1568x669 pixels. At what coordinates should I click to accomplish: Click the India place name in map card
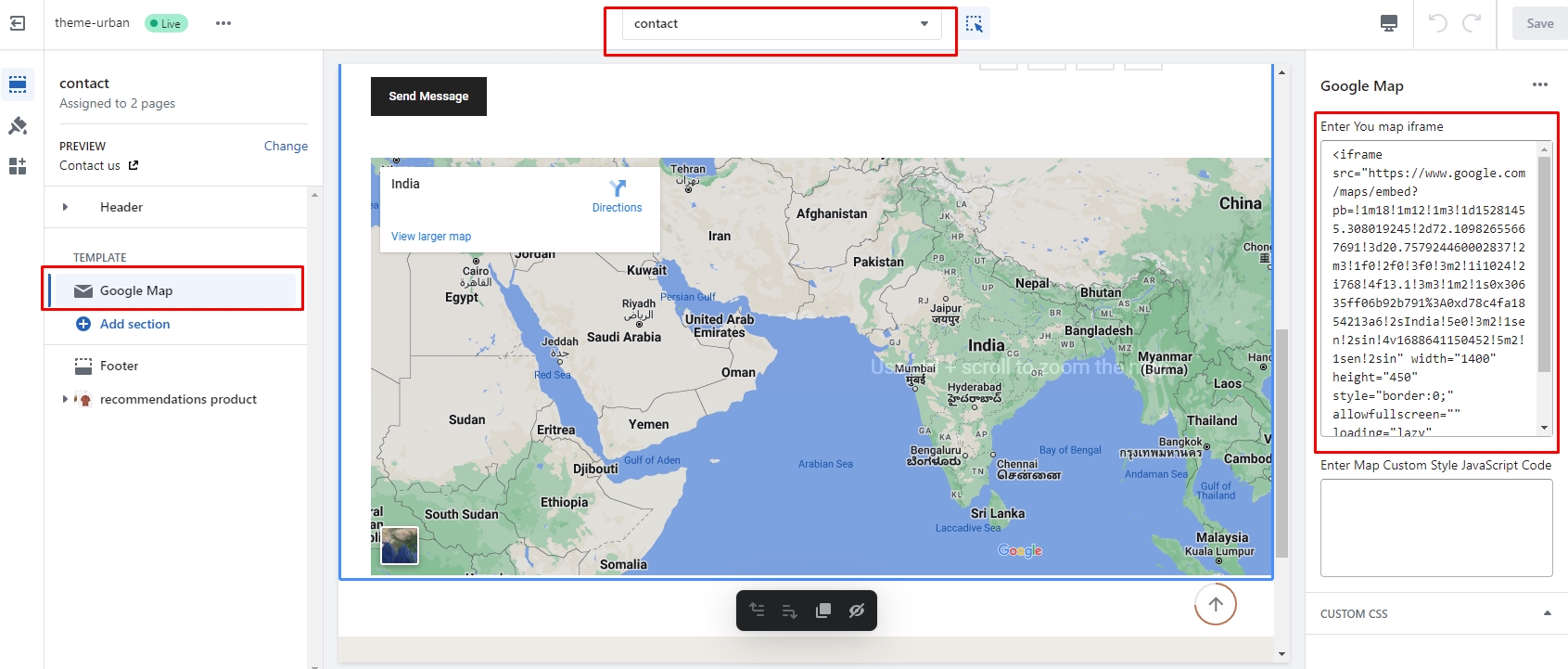405,184
